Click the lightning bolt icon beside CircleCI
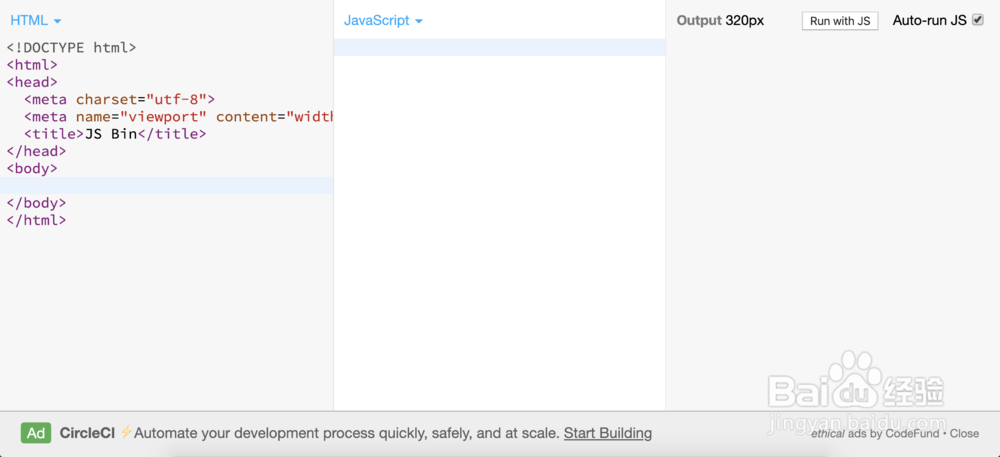The width and height of the screenshot is (1000, 457). coord(126,433)
